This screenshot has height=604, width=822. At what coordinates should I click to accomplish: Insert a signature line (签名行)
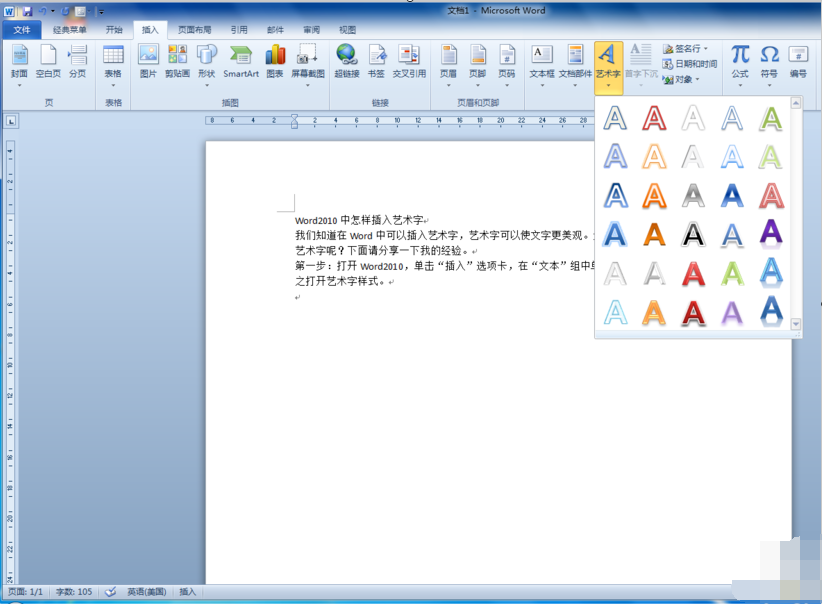click(685, 49)
